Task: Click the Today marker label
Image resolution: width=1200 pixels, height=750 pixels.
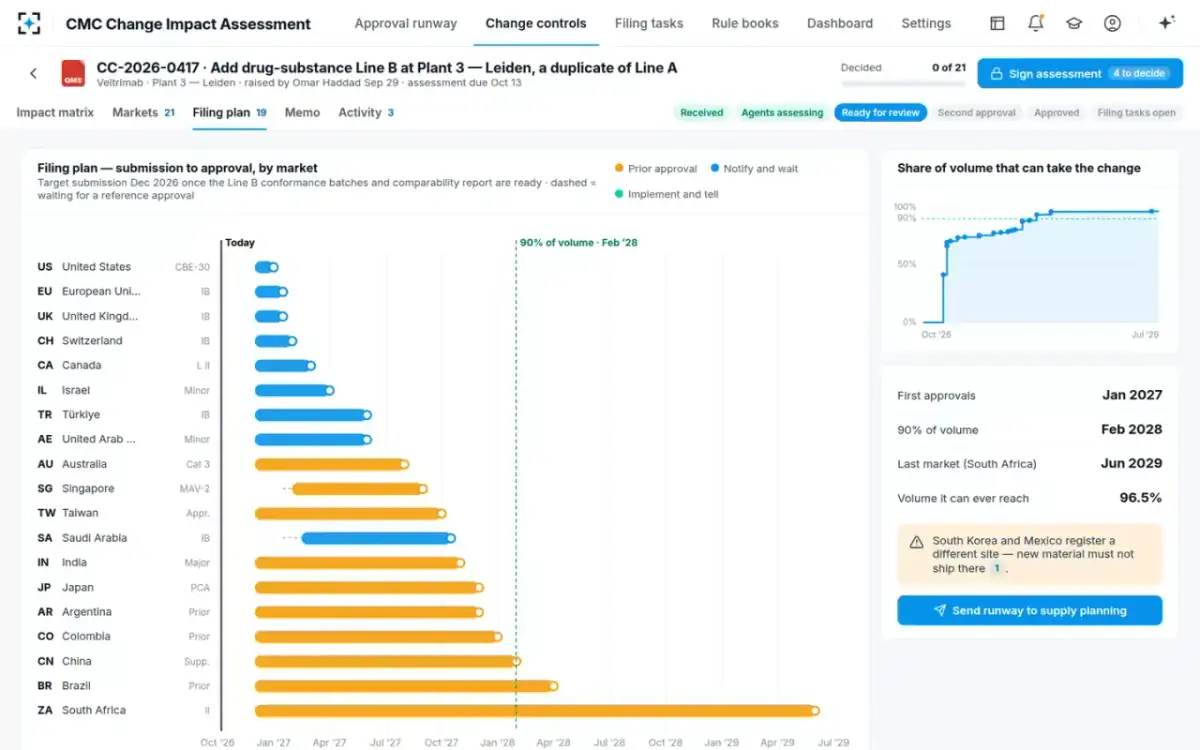Action: [240, 243]
